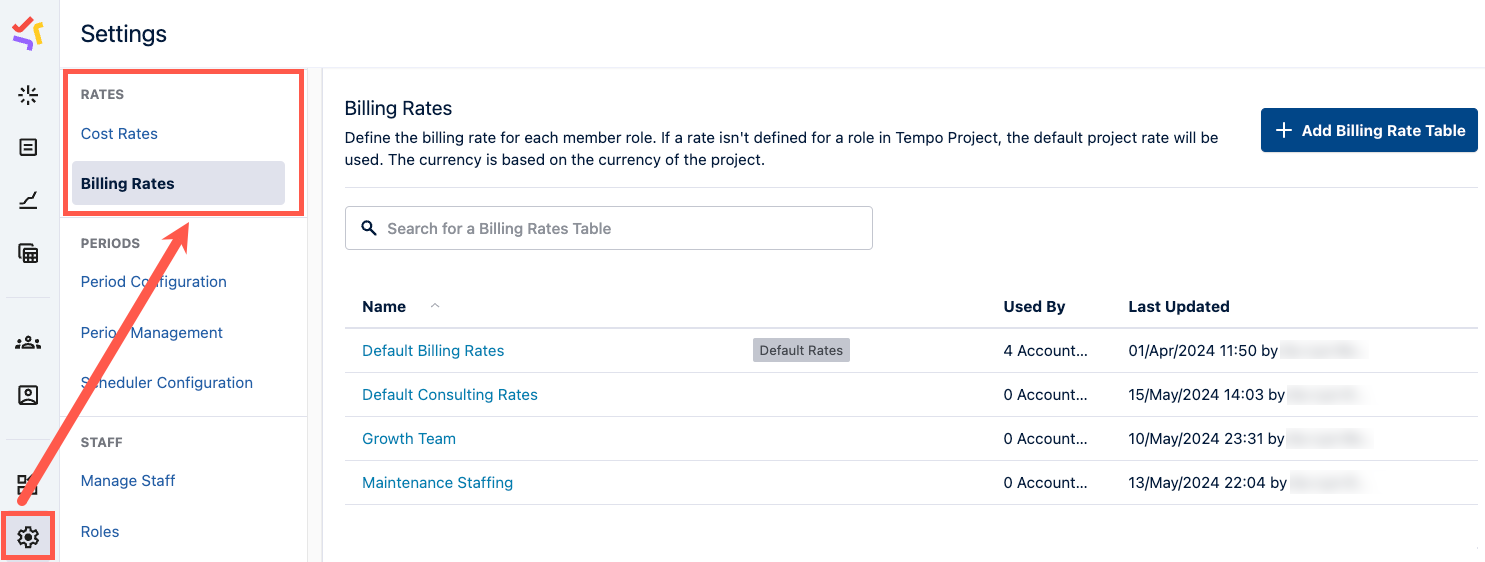This screenshot has width=1485, height=562.
Task: Open the line chart icon in sidebar
Action: (x=28, y=201)
